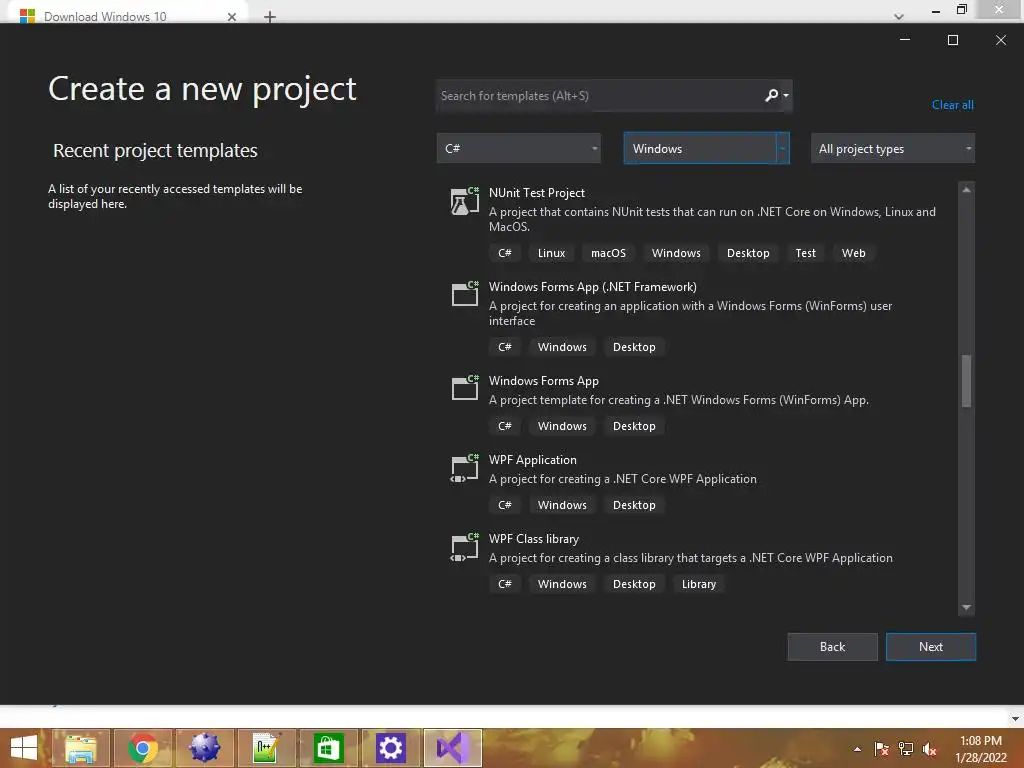Expand the browser tab list chevron
This screenshot has height=768, width=1024.
coord(899,16)
